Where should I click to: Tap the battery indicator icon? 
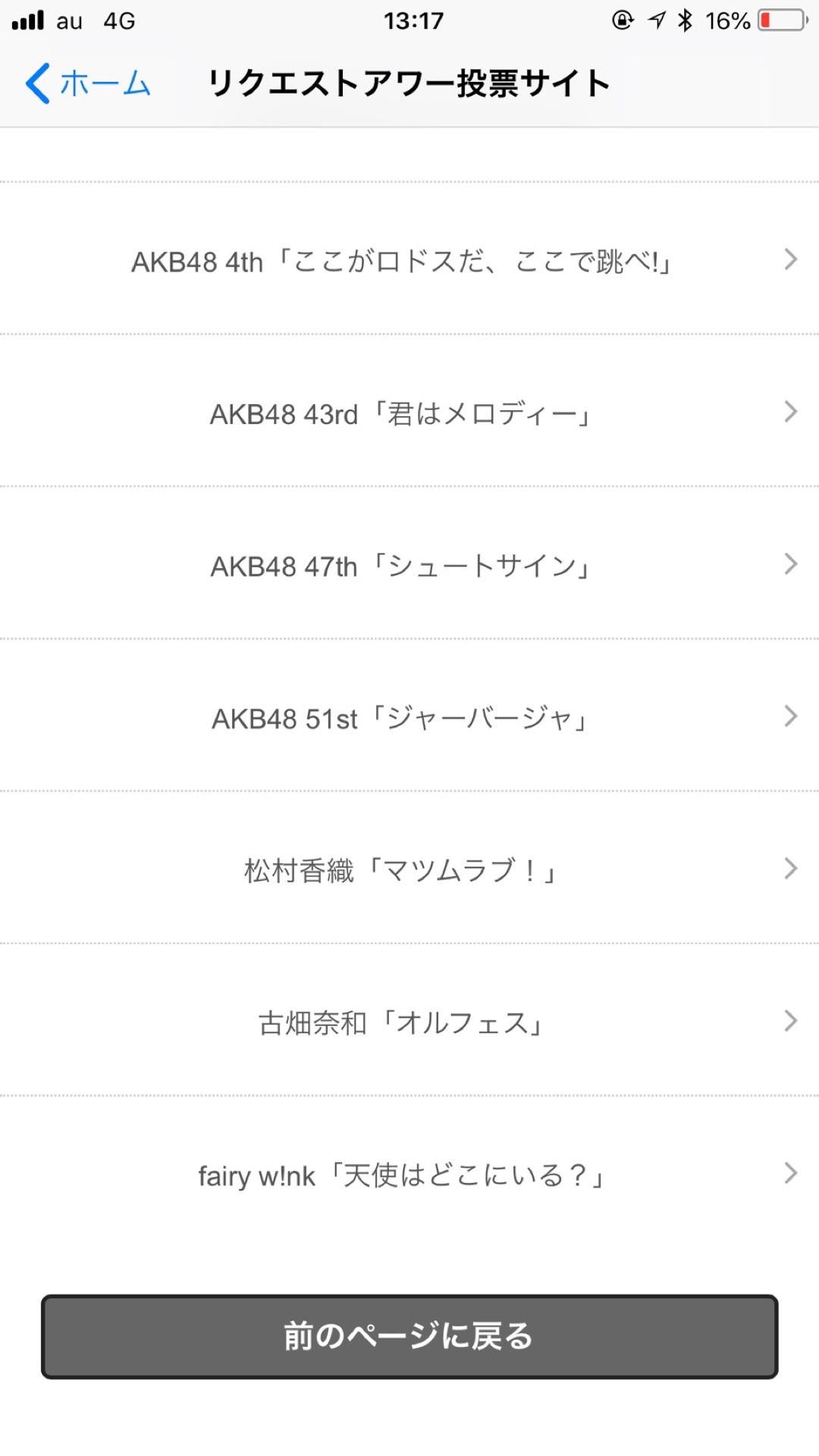point(783,20)
